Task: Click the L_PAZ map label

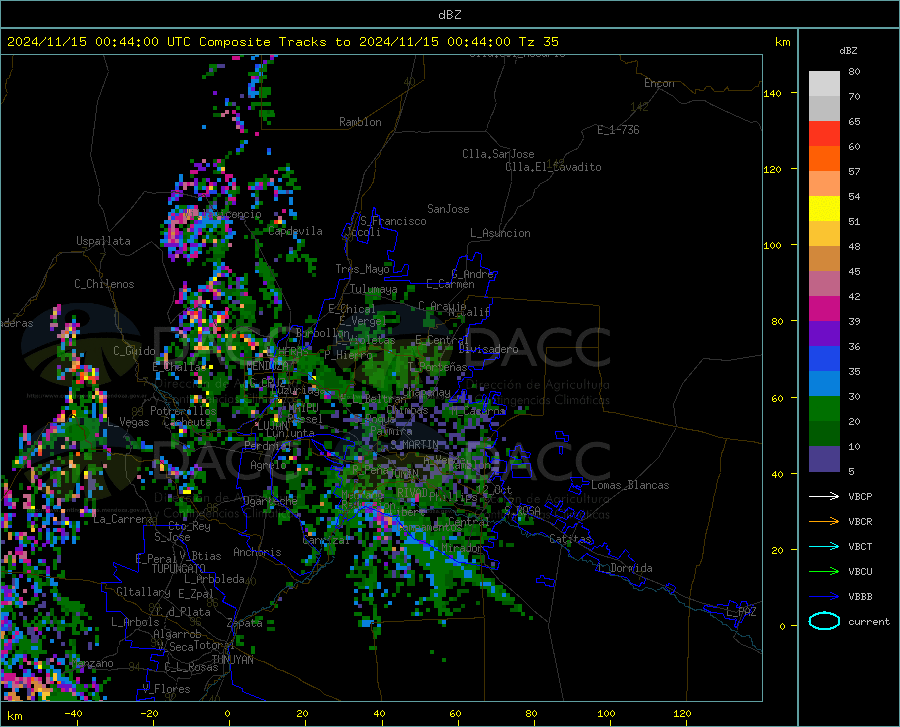Action: pos(741,612)
